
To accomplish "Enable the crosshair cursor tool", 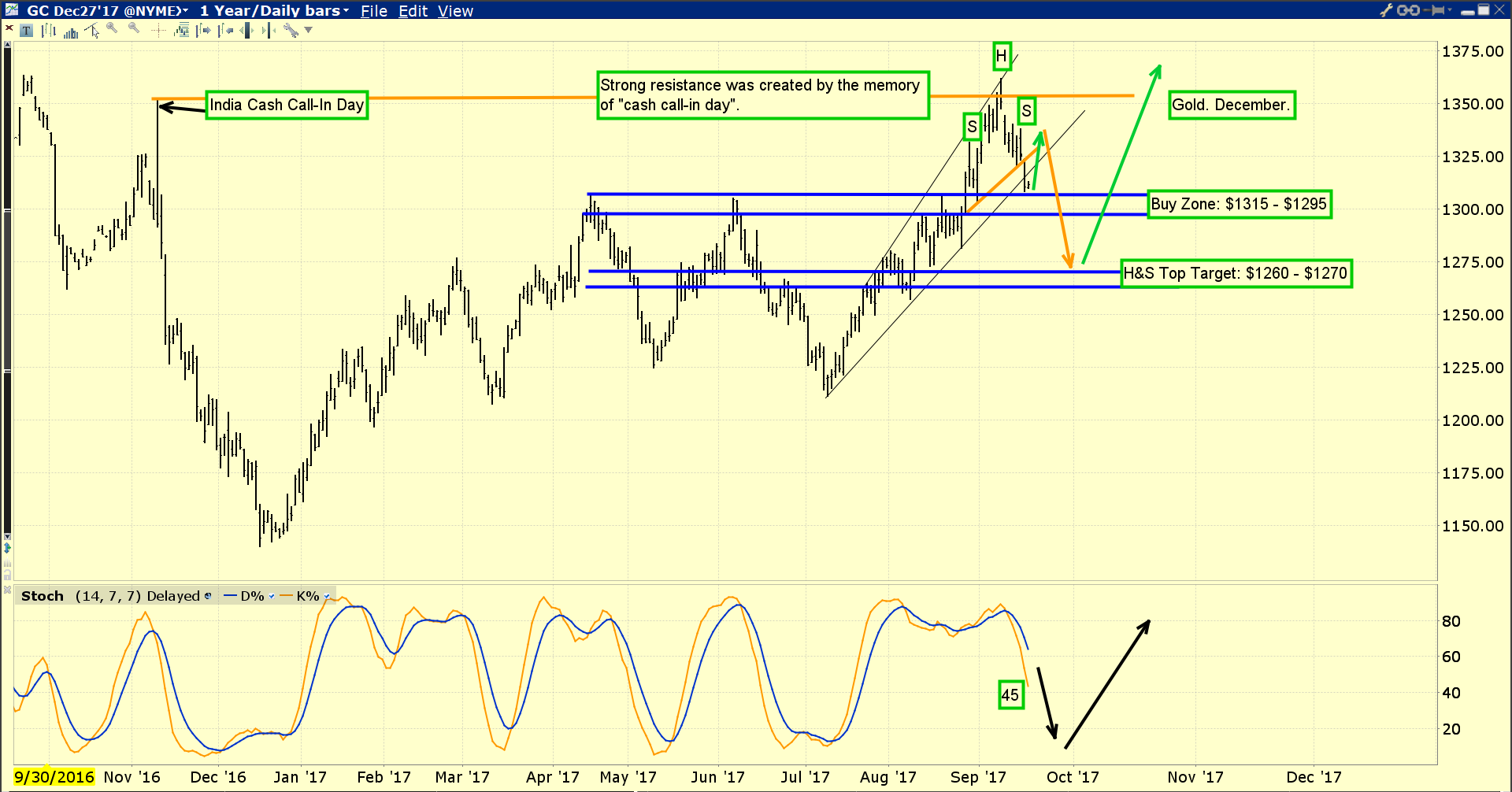I will (158, 31).
